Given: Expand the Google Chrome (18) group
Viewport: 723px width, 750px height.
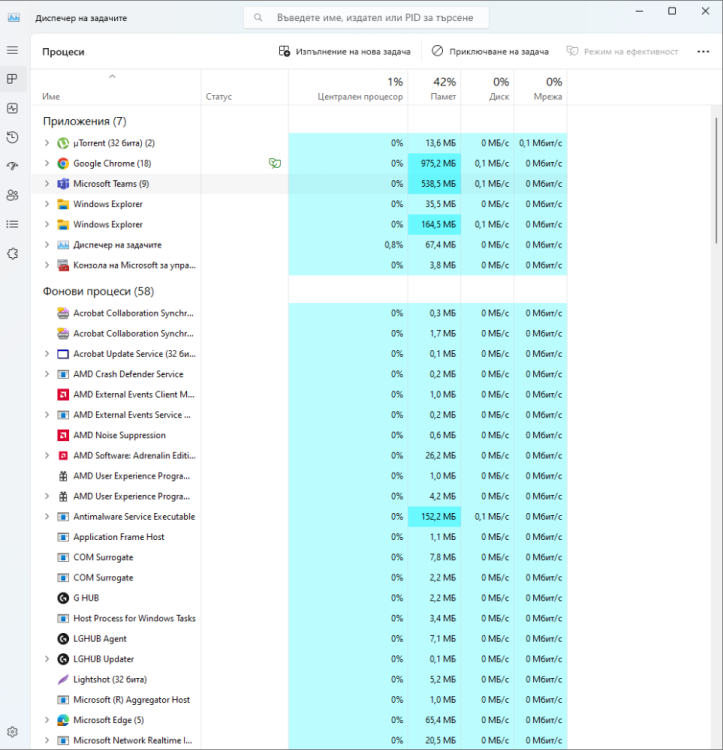Looking at the screenshot, I should point(47,164).
